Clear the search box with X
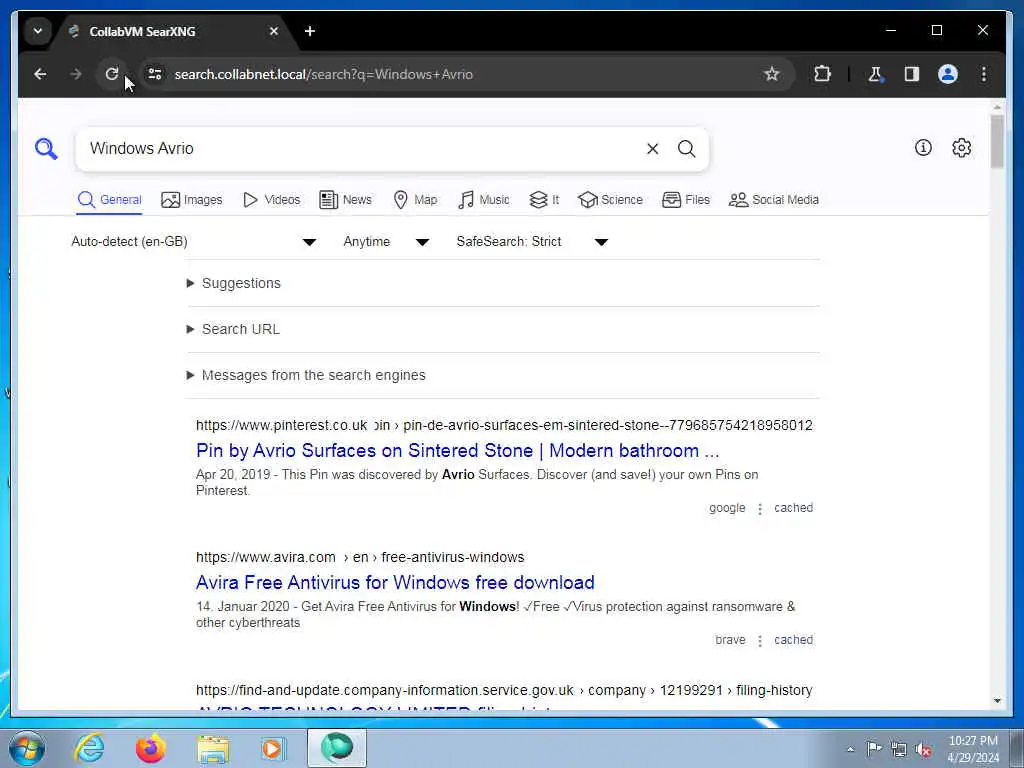This screenshot has height=768, width=1024. [x=652, y=149]
